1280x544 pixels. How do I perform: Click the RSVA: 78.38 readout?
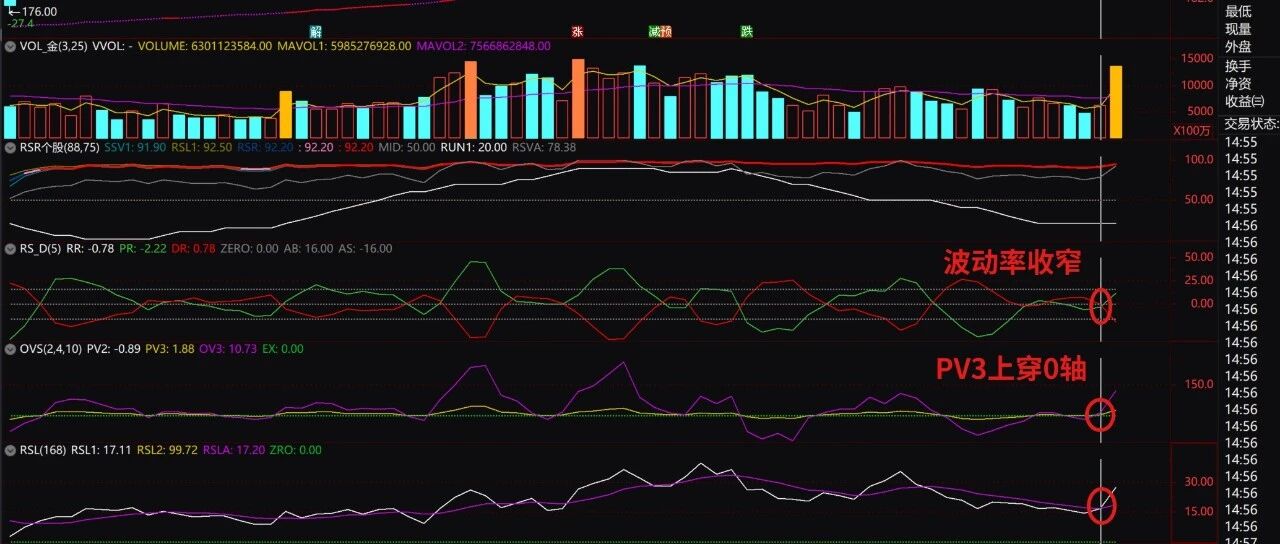point(544,147)
